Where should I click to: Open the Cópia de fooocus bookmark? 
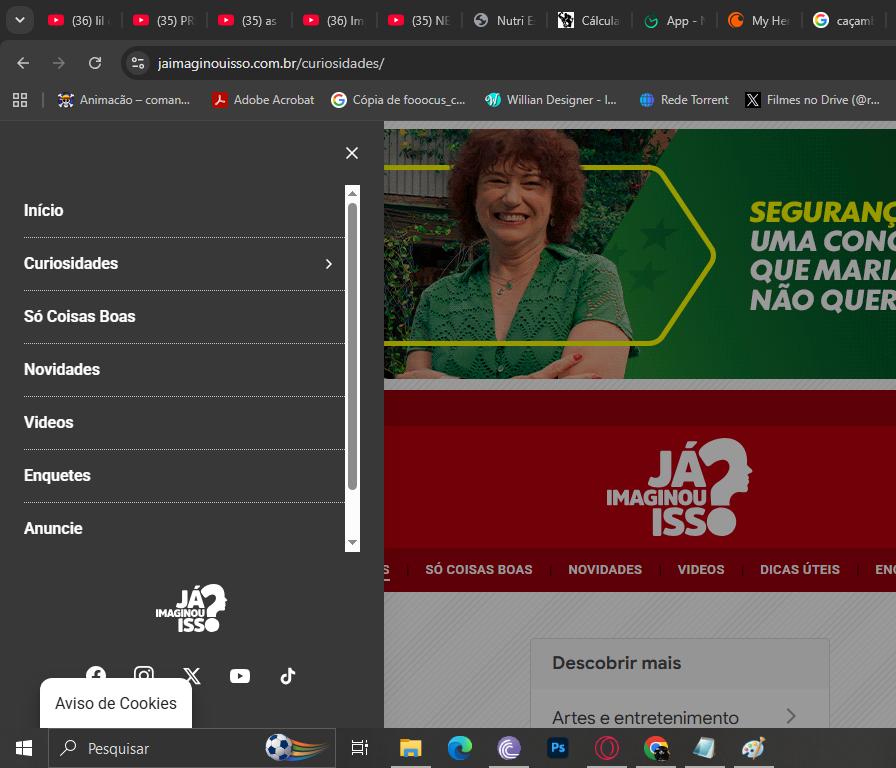(x=399, y=100)
